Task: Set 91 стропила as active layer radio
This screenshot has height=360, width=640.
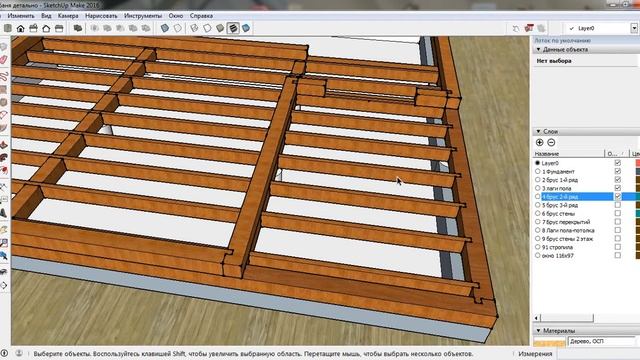Action: [538, 247]
